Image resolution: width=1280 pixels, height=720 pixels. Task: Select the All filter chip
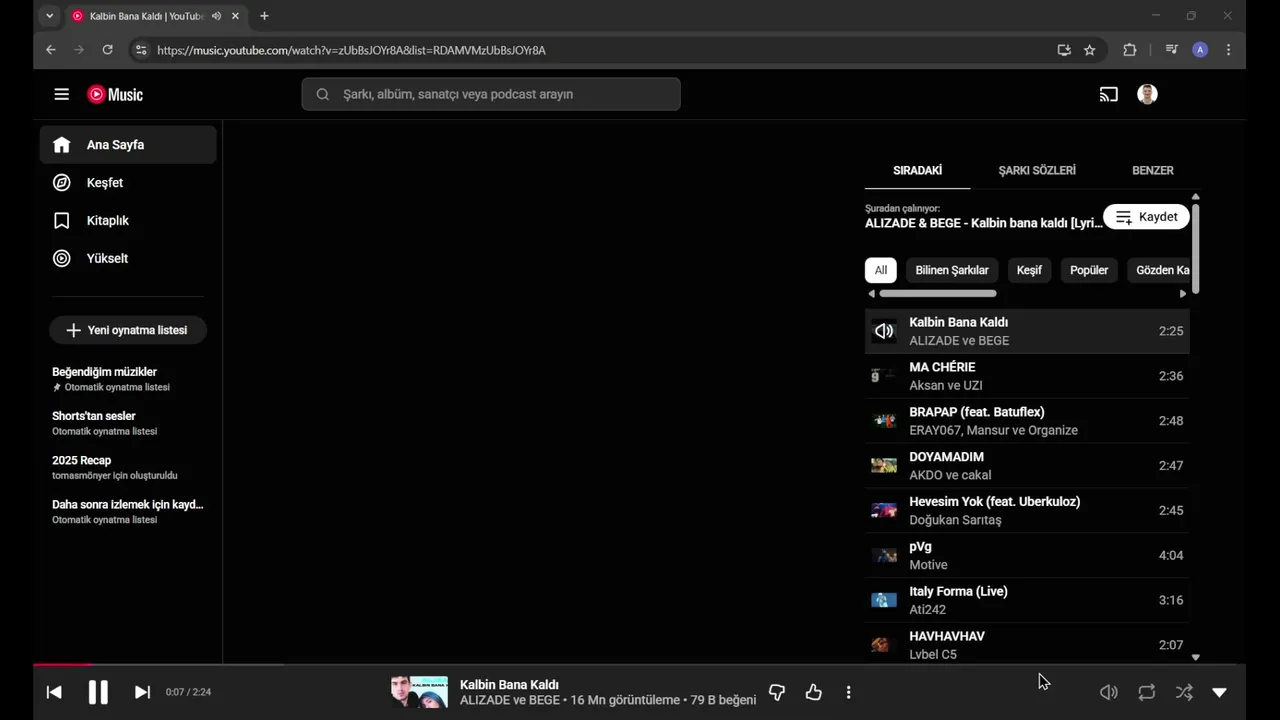coord(881,270)
